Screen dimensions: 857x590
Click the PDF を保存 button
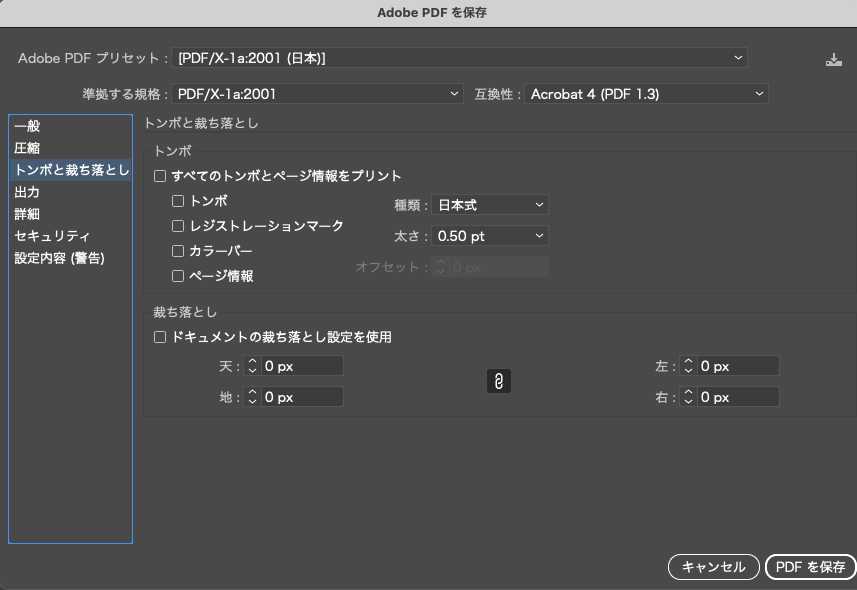coord(810,567)
